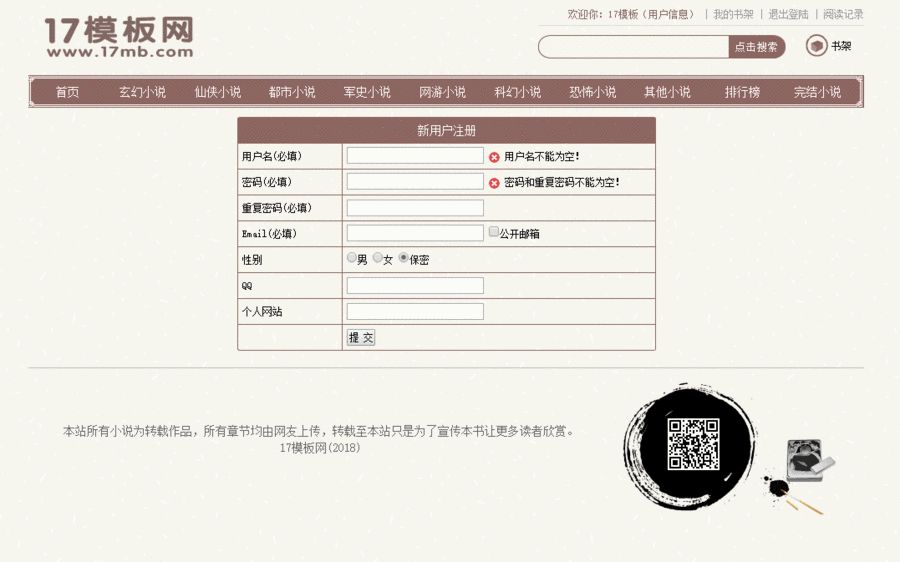
Task: Open the 排行榜 rankings page
Action: (x=742, y=92)
